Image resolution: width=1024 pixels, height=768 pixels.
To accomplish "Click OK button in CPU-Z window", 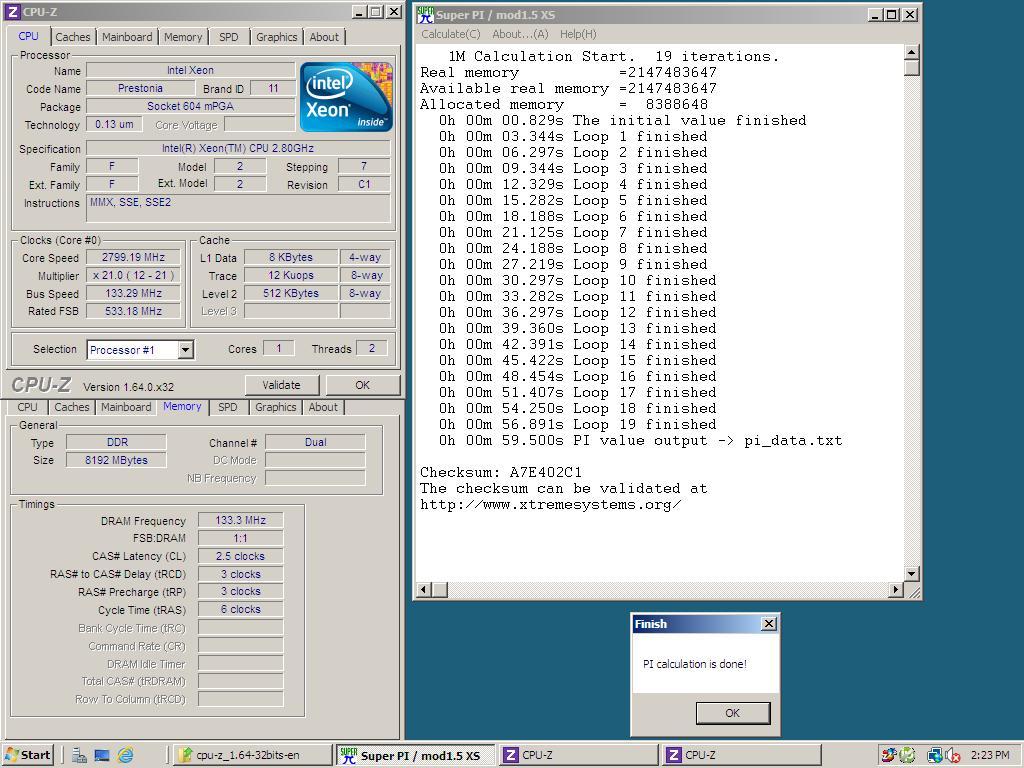I will [x=362, y=385].
